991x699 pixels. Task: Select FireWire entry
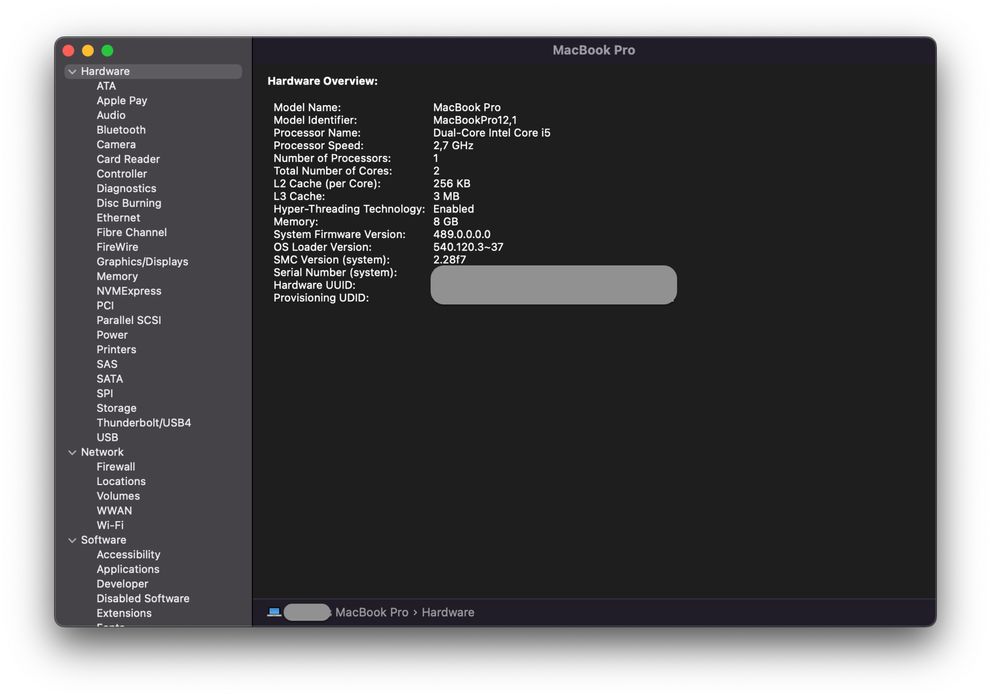coord(117,247)
